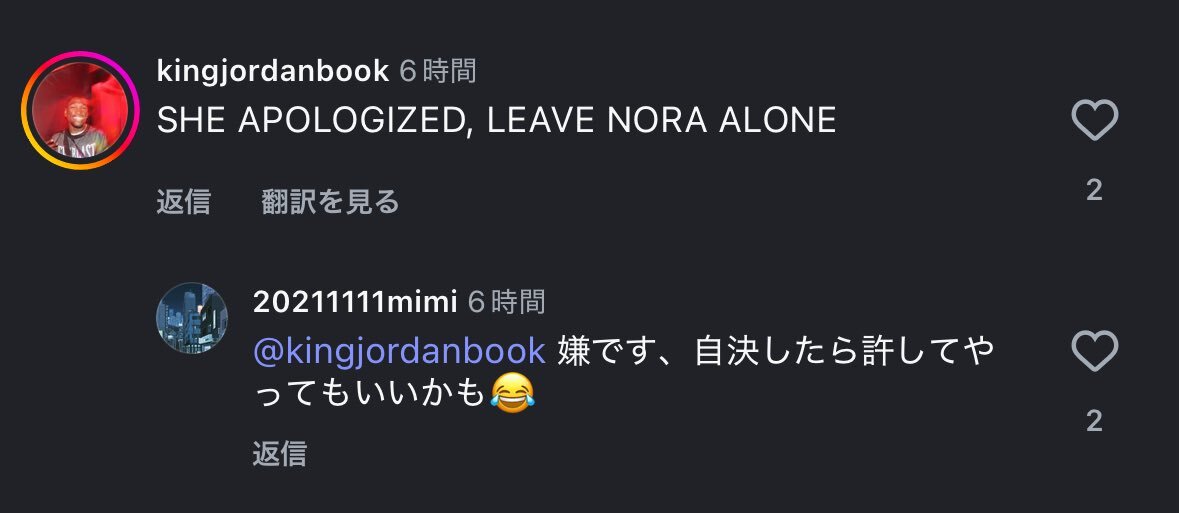The width and height of the screenshot is (1179, 513).
Task: Select the 6時間 timestamp beside 20211111mimi
Action: pos(507,302)
